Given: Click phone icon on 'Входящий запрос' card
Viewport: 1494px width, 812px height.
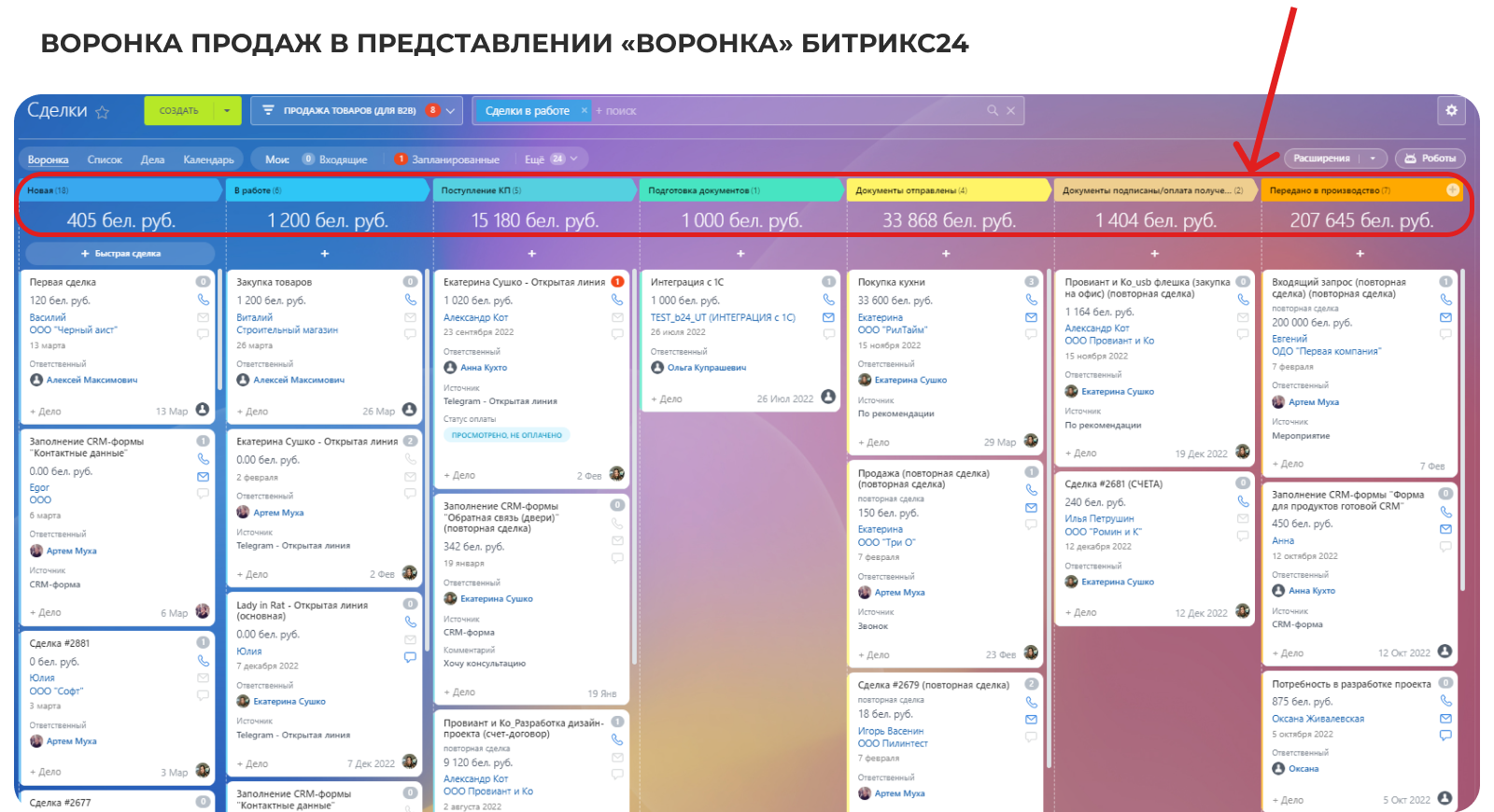Looking at the screenshot, I should click(1445, 300).
